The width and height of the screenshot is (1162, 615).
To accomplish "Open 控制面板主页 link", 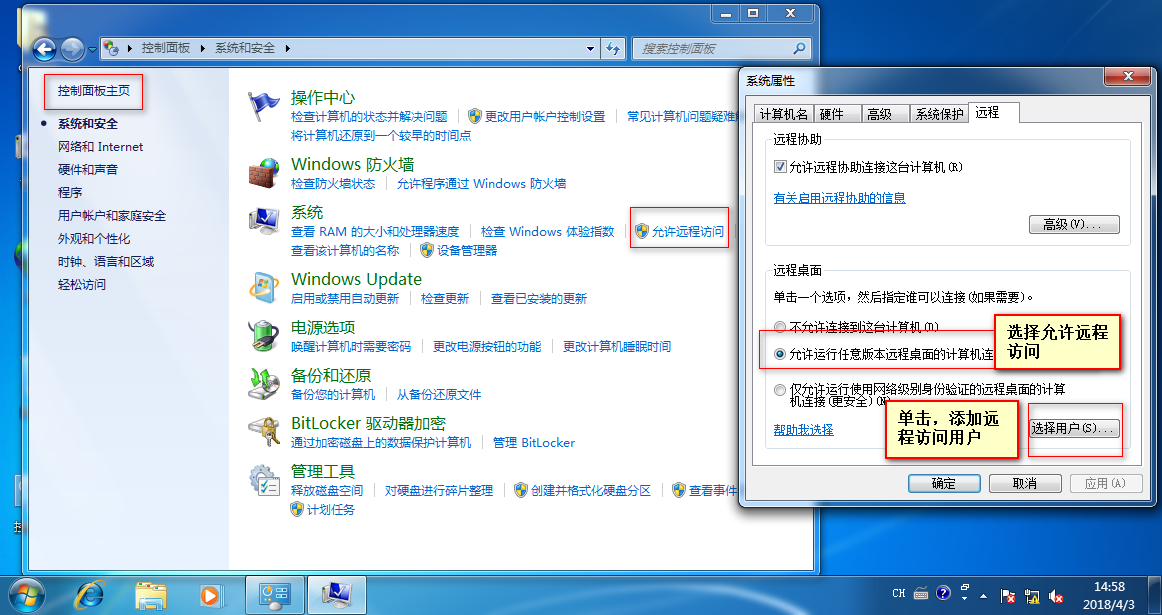I will [93, 90].
